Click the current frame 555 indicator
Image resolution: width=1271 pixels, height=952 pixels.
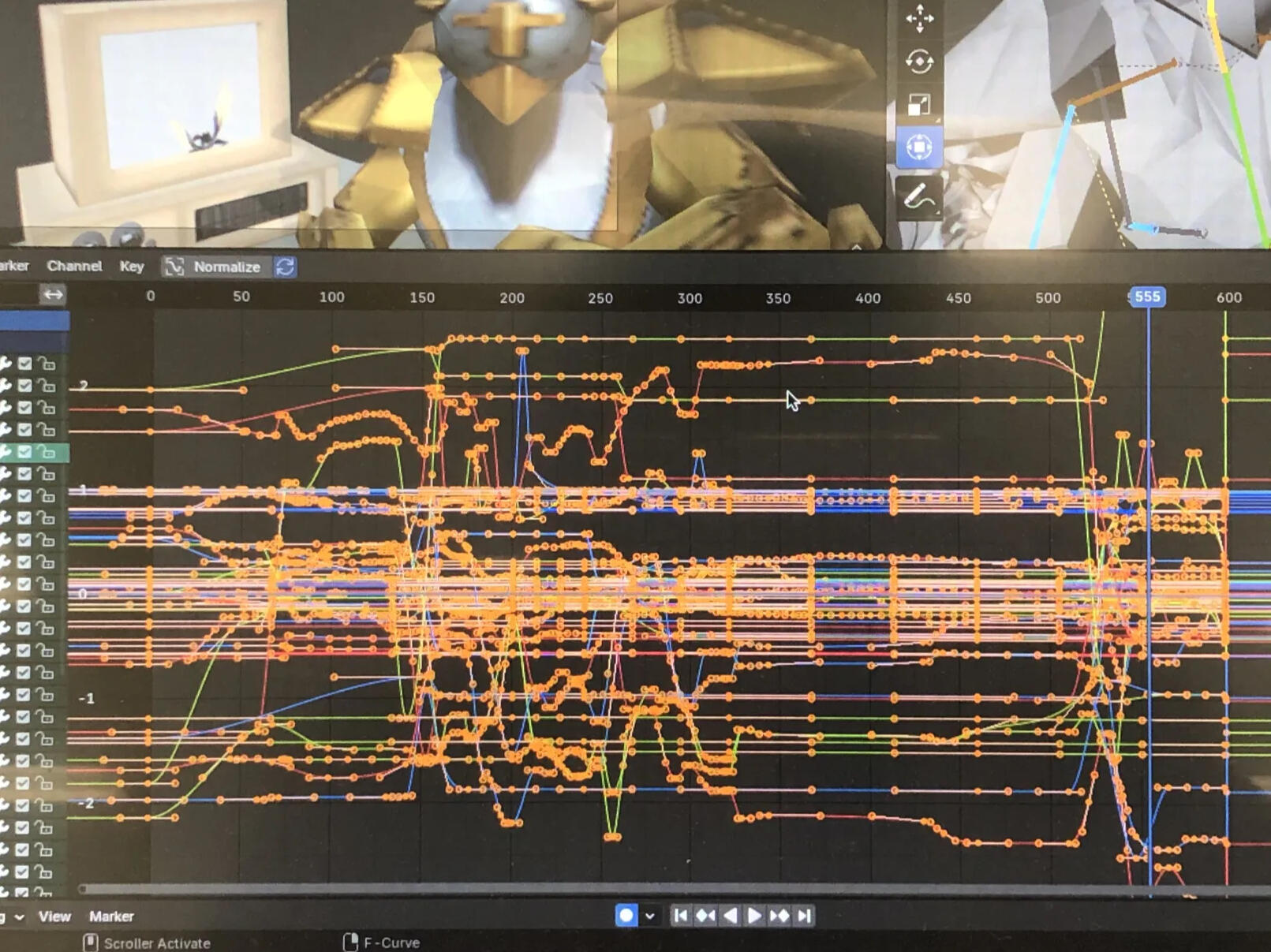1147,297
